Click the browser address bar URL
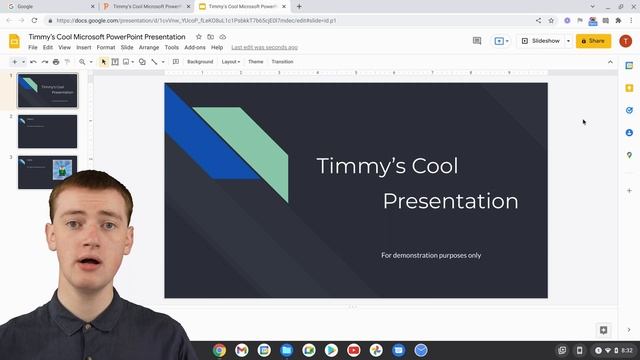The width and height of the screenshot is (640, 360). coord(196,20)
